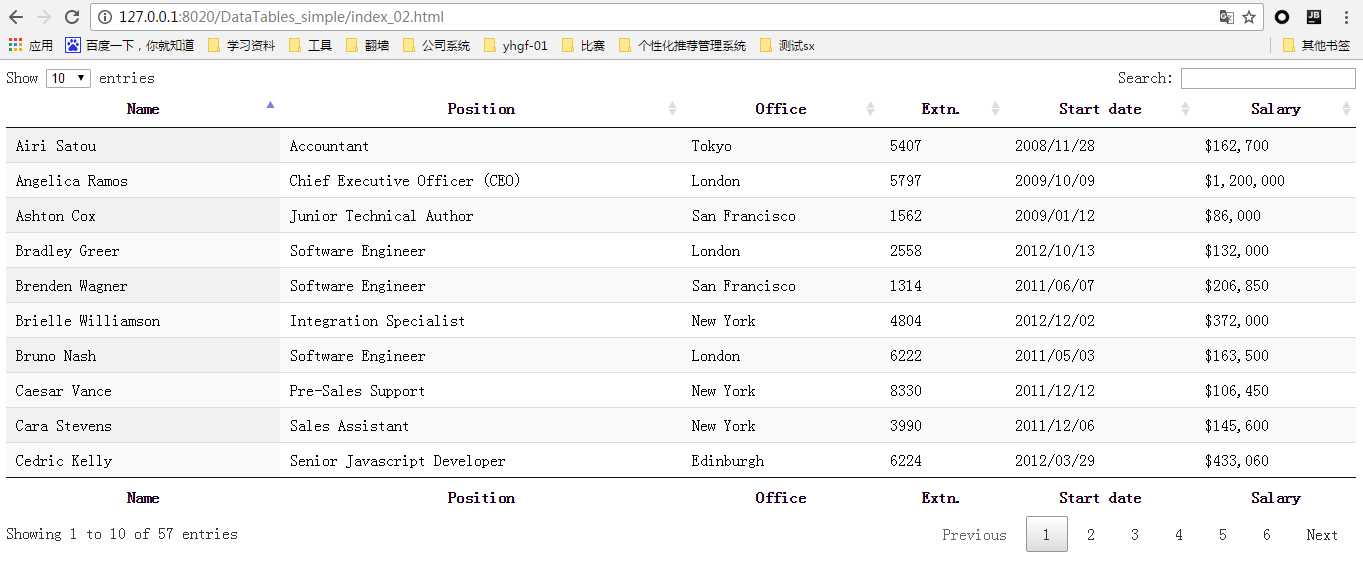The height and width of the screenshot is (563, 1363).
Task: Click the browser back arrow
Action: [16, 17]
